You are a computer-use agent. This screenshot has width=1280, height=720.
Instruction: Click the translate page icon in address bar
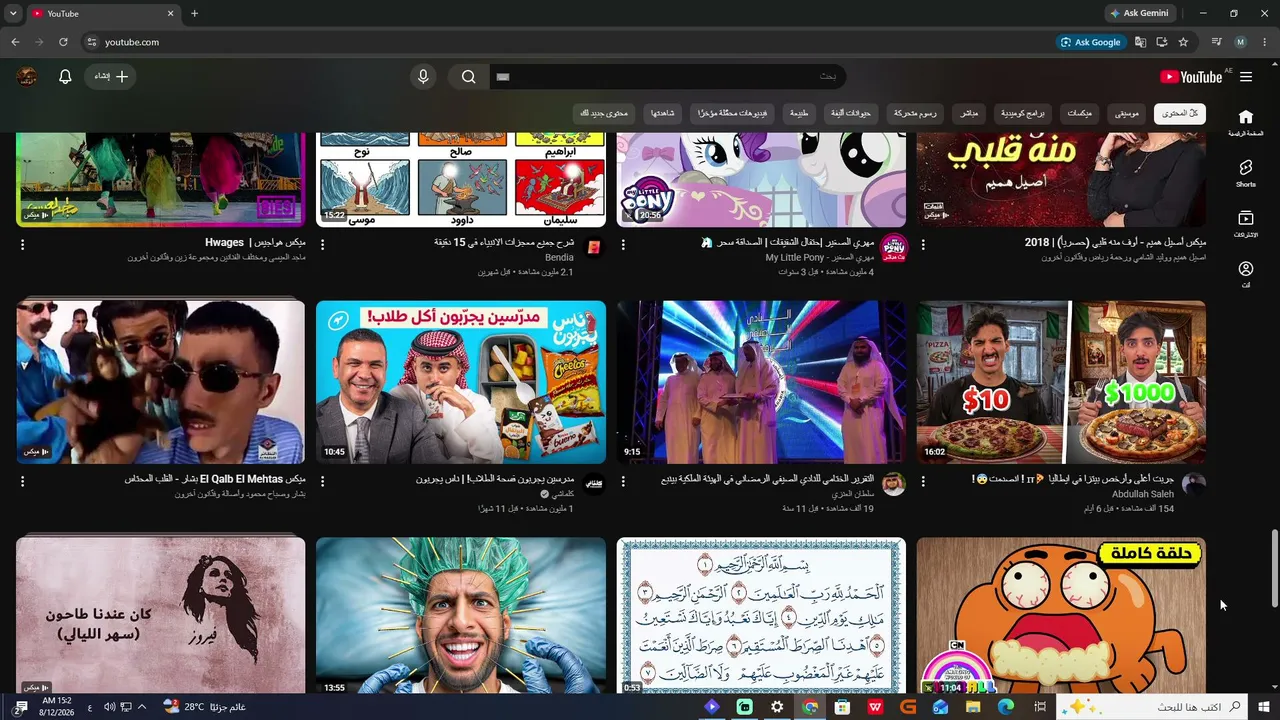pos(1140,42)
